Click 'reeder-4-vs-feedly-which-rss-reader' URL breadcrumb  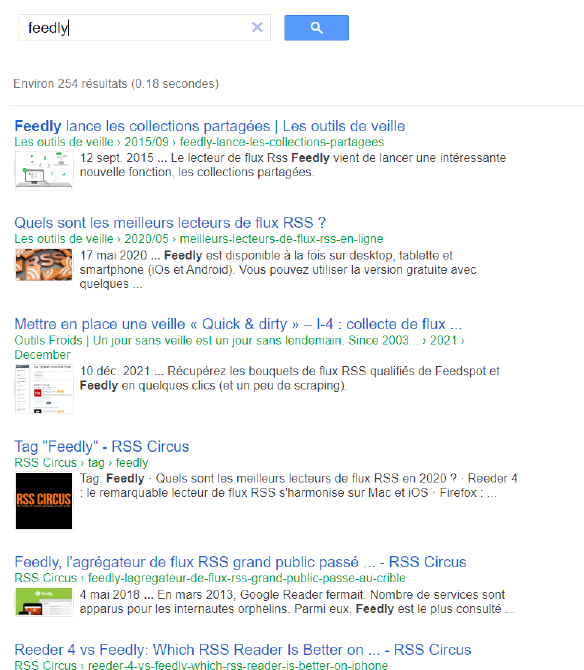[238, 664]
